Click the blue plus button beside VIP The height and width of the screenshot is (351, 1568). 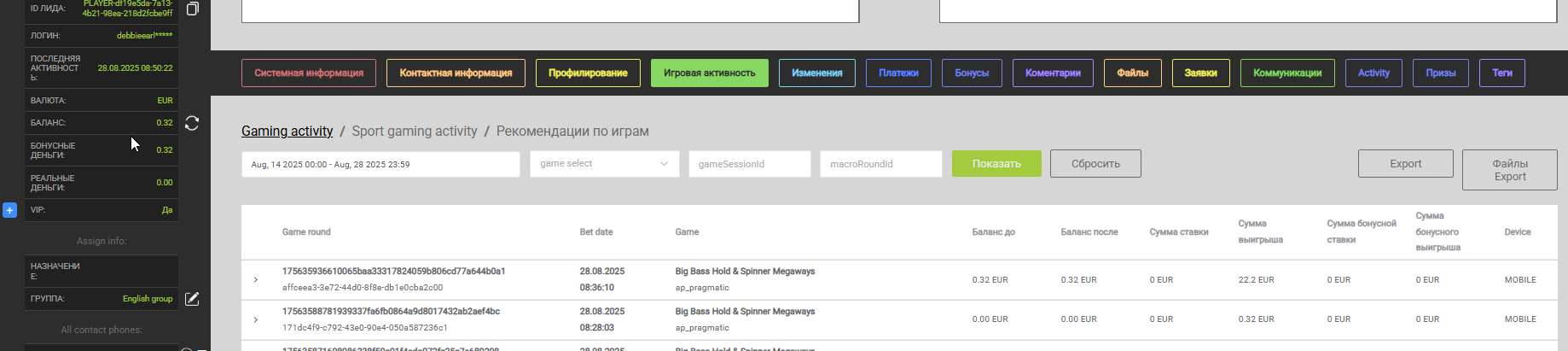pos(9,210)
